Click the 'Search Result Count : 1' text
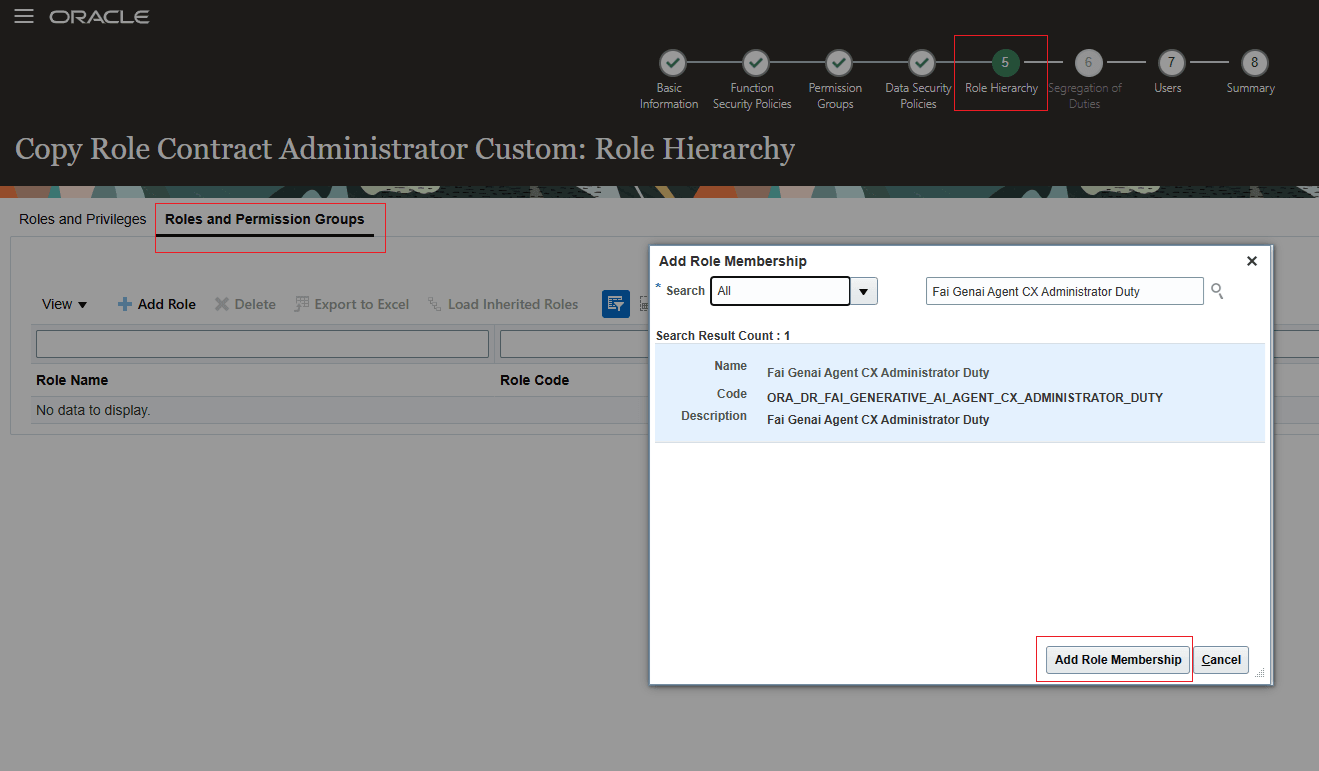This screenshot has width=1319, height=771. [723, 336]
